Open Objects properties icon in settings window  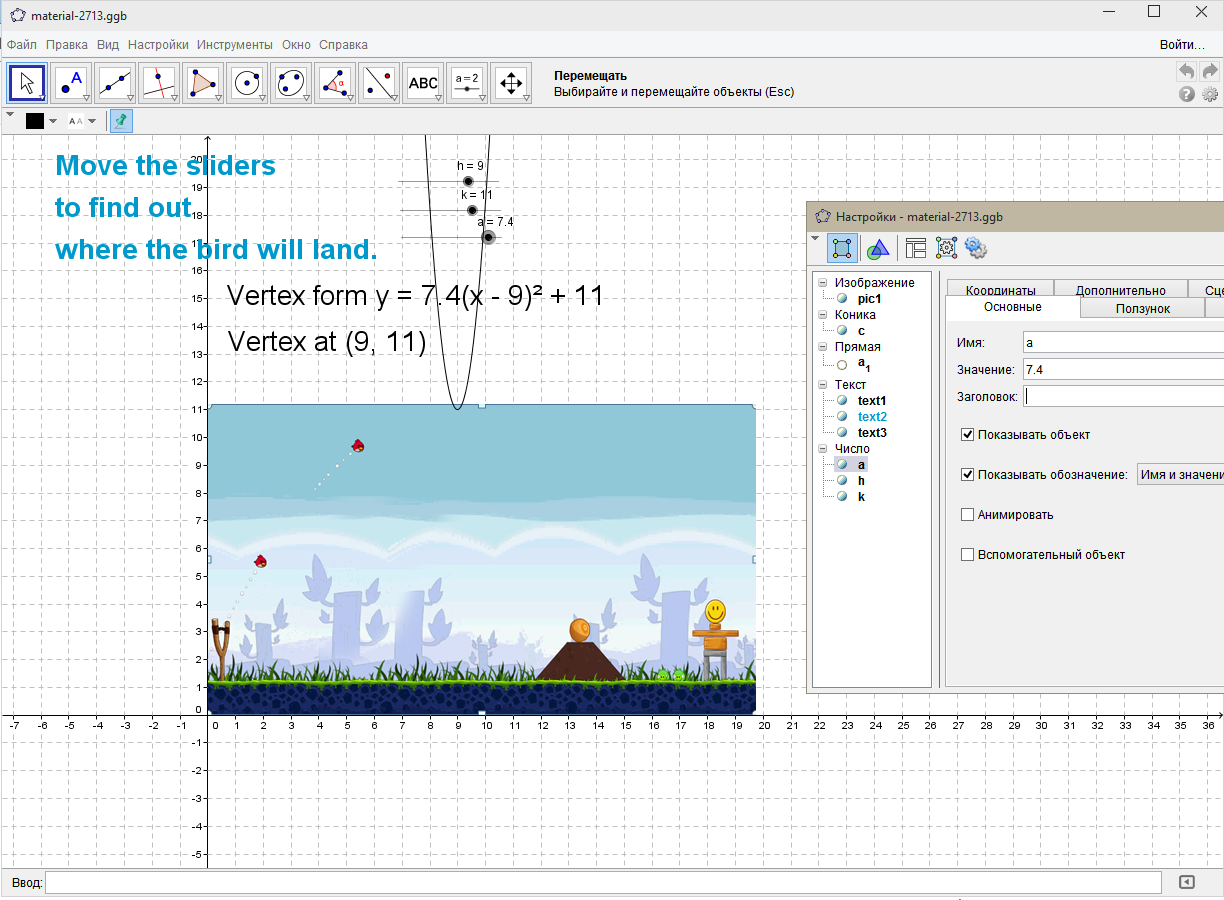(x=843, y=248)
